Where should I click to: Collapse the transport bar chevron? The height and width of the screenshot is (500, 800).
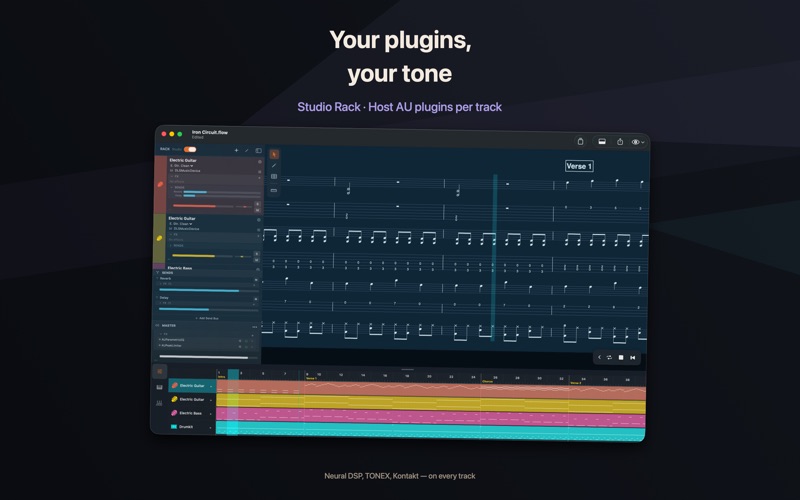pos(599,358)
